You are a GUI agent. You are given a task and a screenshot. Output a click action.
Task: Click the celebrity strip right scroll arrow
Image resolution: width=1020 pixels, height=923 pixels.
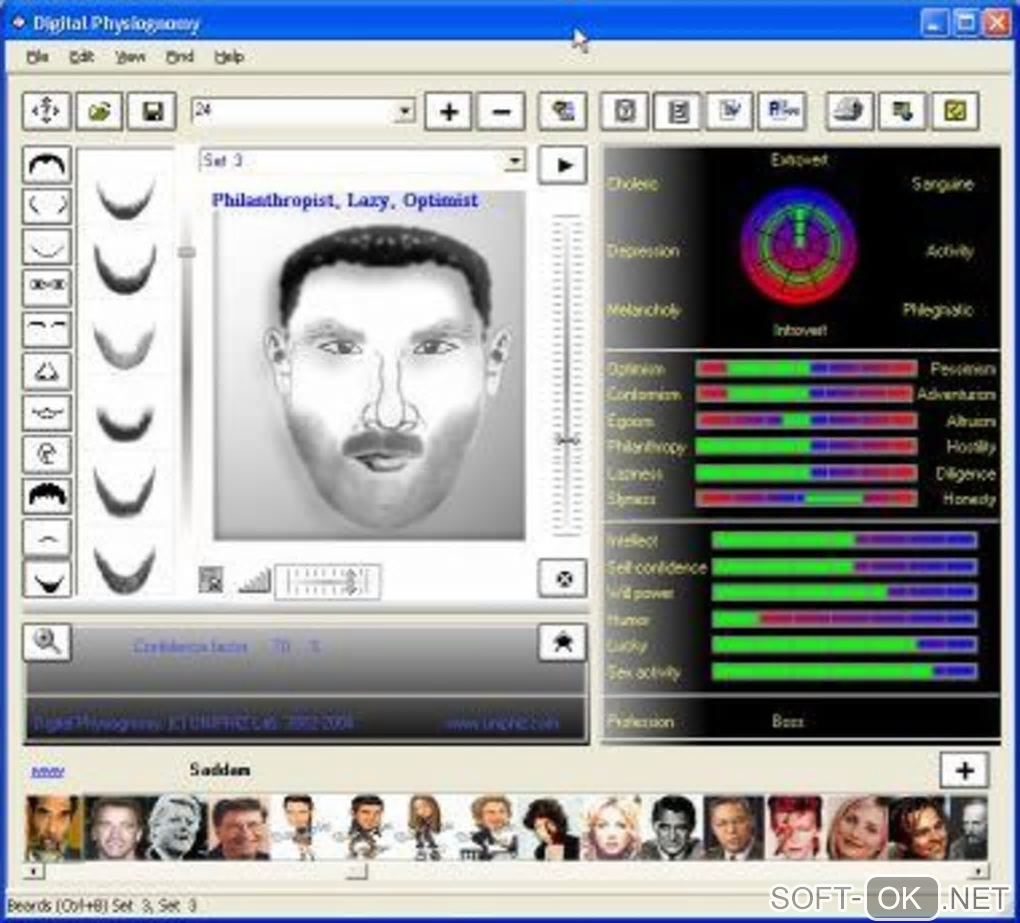pyautogui.click(x=978, y=872)
